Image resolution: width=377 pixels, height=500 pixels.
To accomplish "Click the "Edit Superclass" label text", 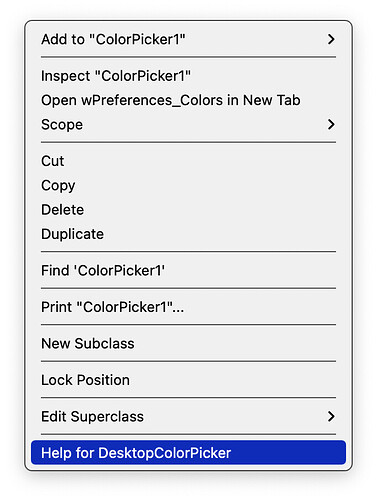I will click(92, 417).
